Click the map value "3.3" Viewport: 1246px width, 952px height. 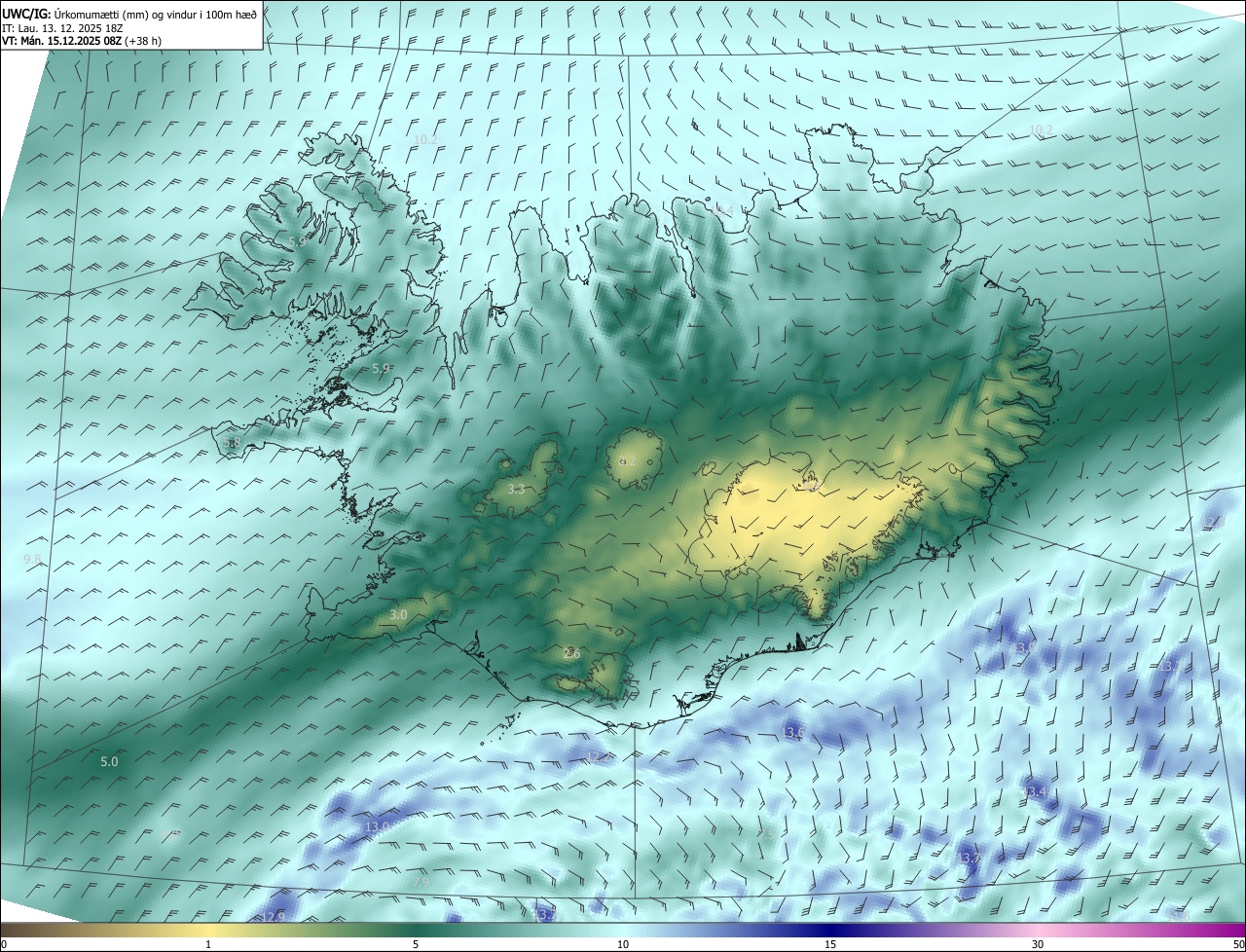pyautogui.click(x=516, y=490)
